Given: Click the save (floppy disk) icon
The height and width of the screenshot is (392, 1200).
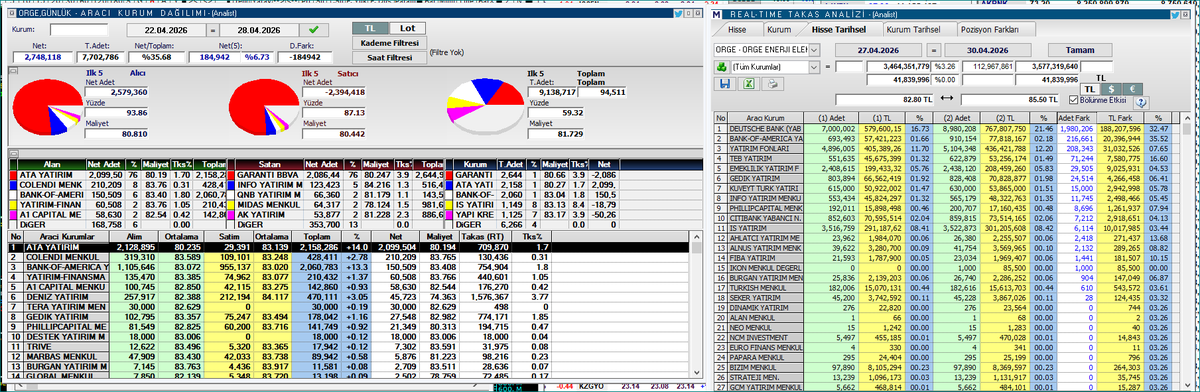Looking at the screenshot, I should tap(725, 84).
